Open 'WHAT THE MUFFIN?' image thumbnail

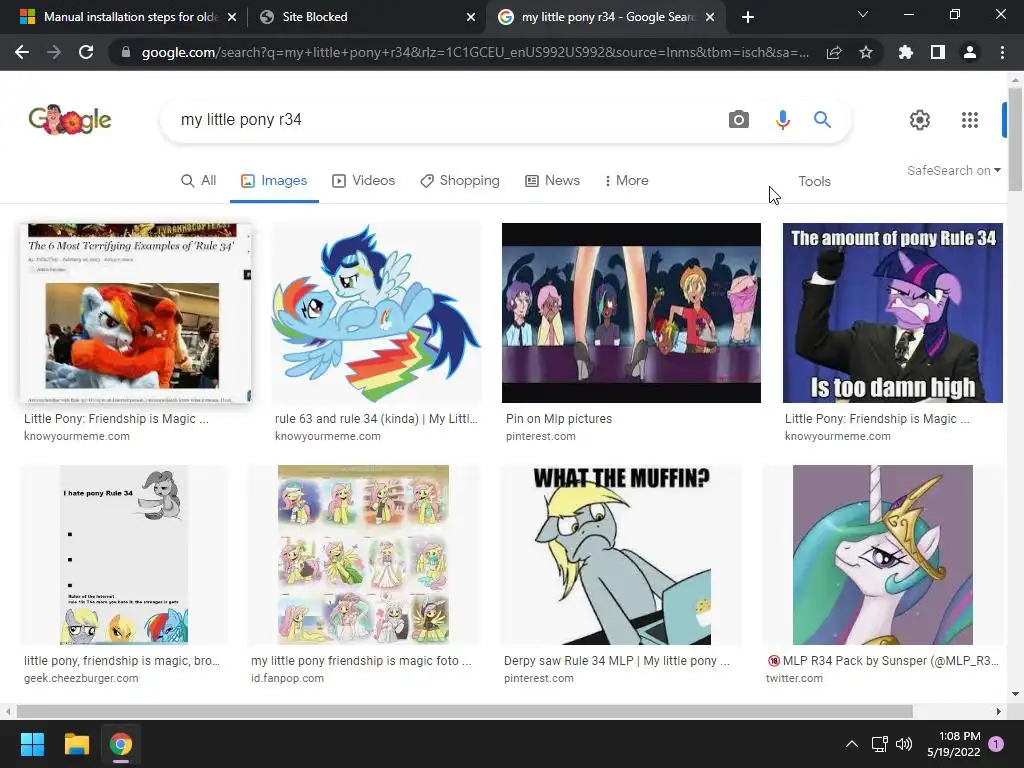tap(621, 555)
